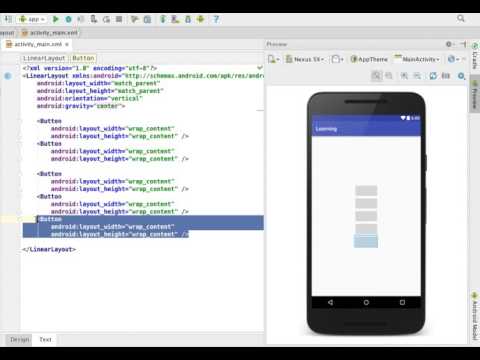Open the MainActivity association dropdown
Image resolution: width=480 pixels, height=360 pixels.
click(417, 59)
